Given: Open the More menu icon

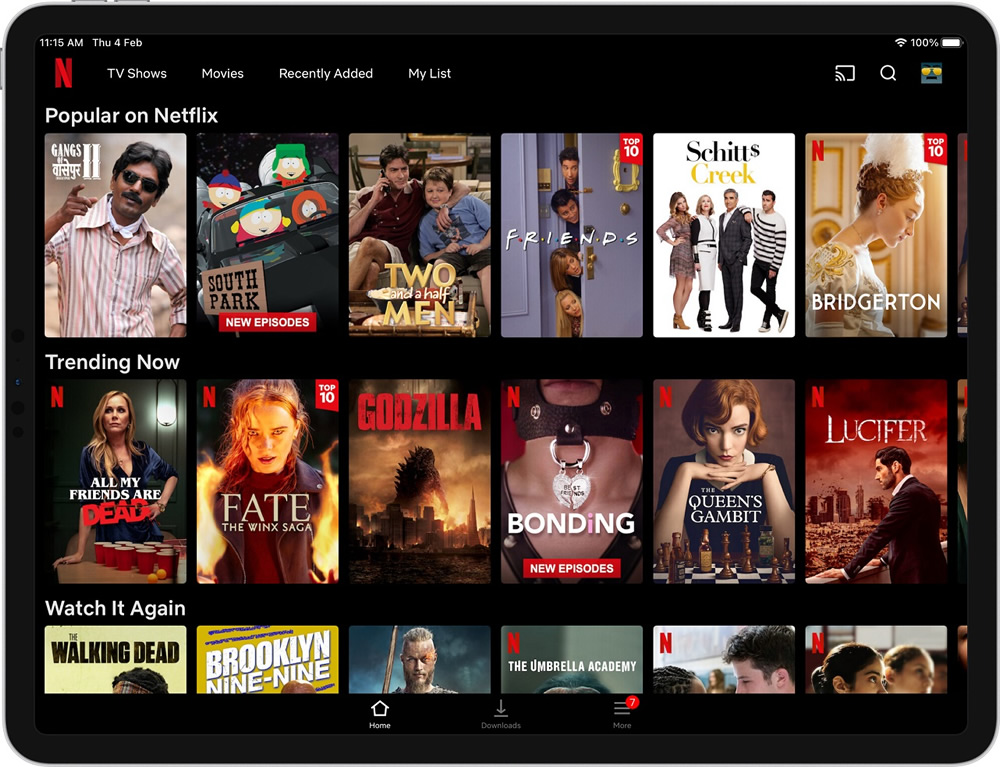Looking at the screenshot, I should pos(621,709).
